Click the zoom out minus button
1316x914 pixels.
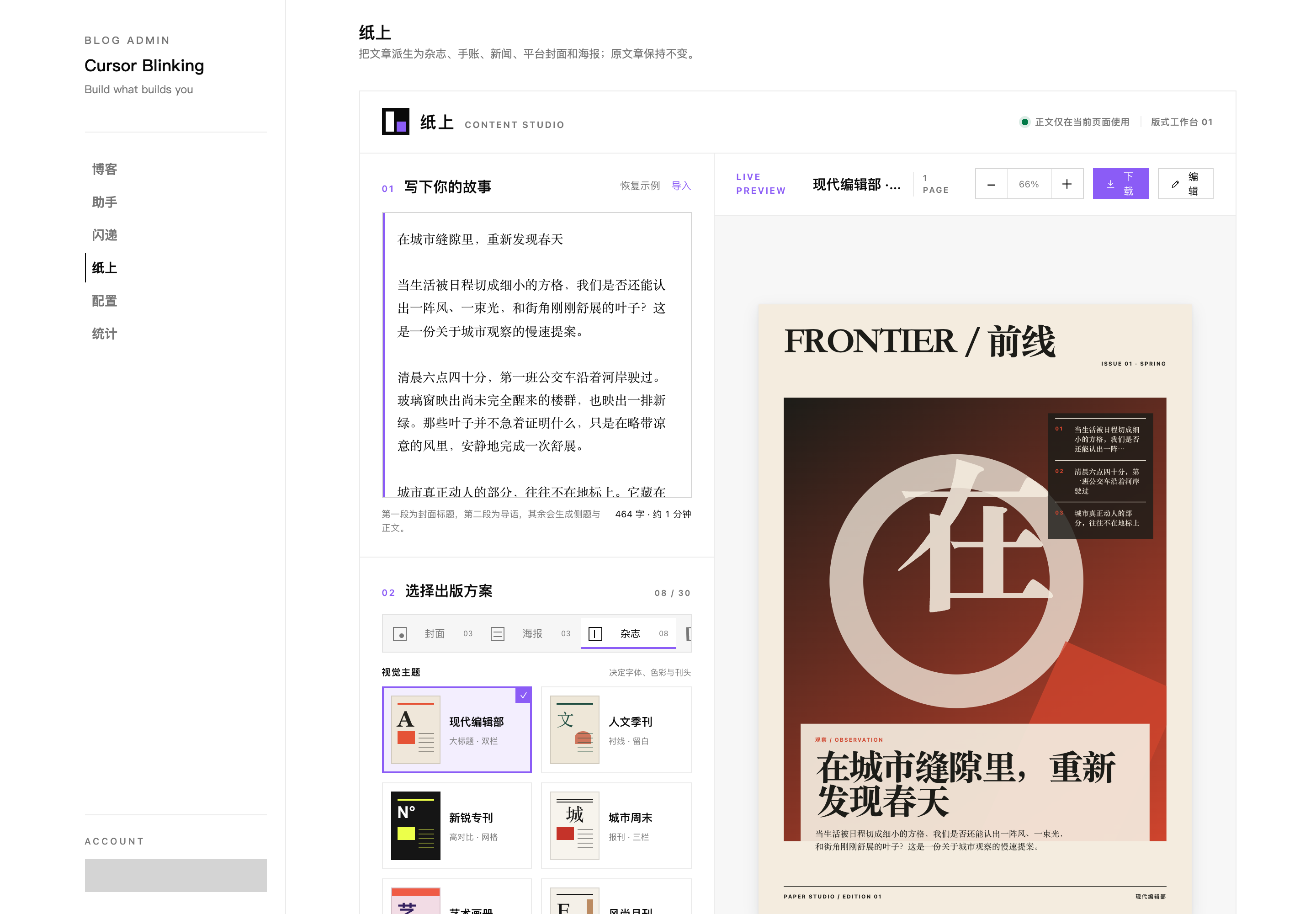(x=991, y=184)
